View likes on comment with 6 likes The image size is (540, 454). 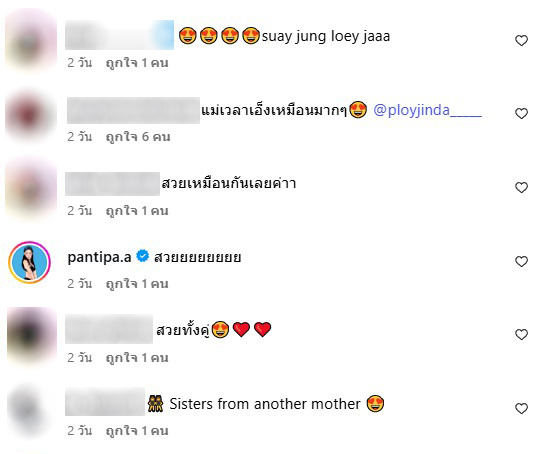pyautogui.click(x=138, y=137)
